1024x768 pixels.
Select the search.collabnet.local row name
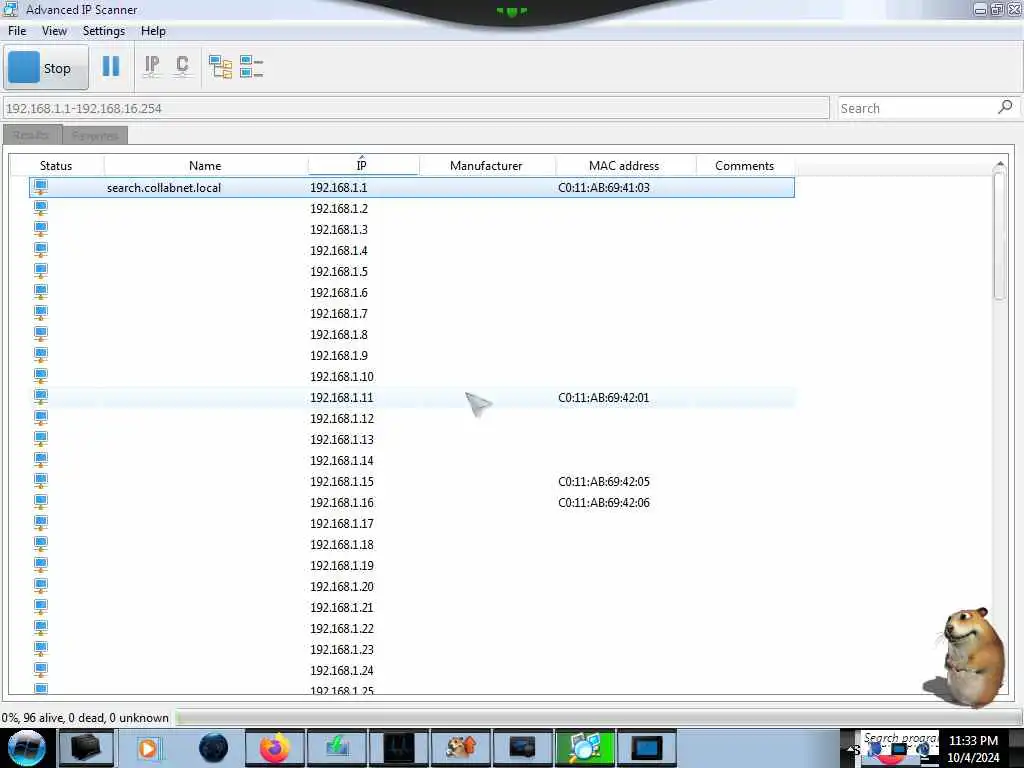164,187
